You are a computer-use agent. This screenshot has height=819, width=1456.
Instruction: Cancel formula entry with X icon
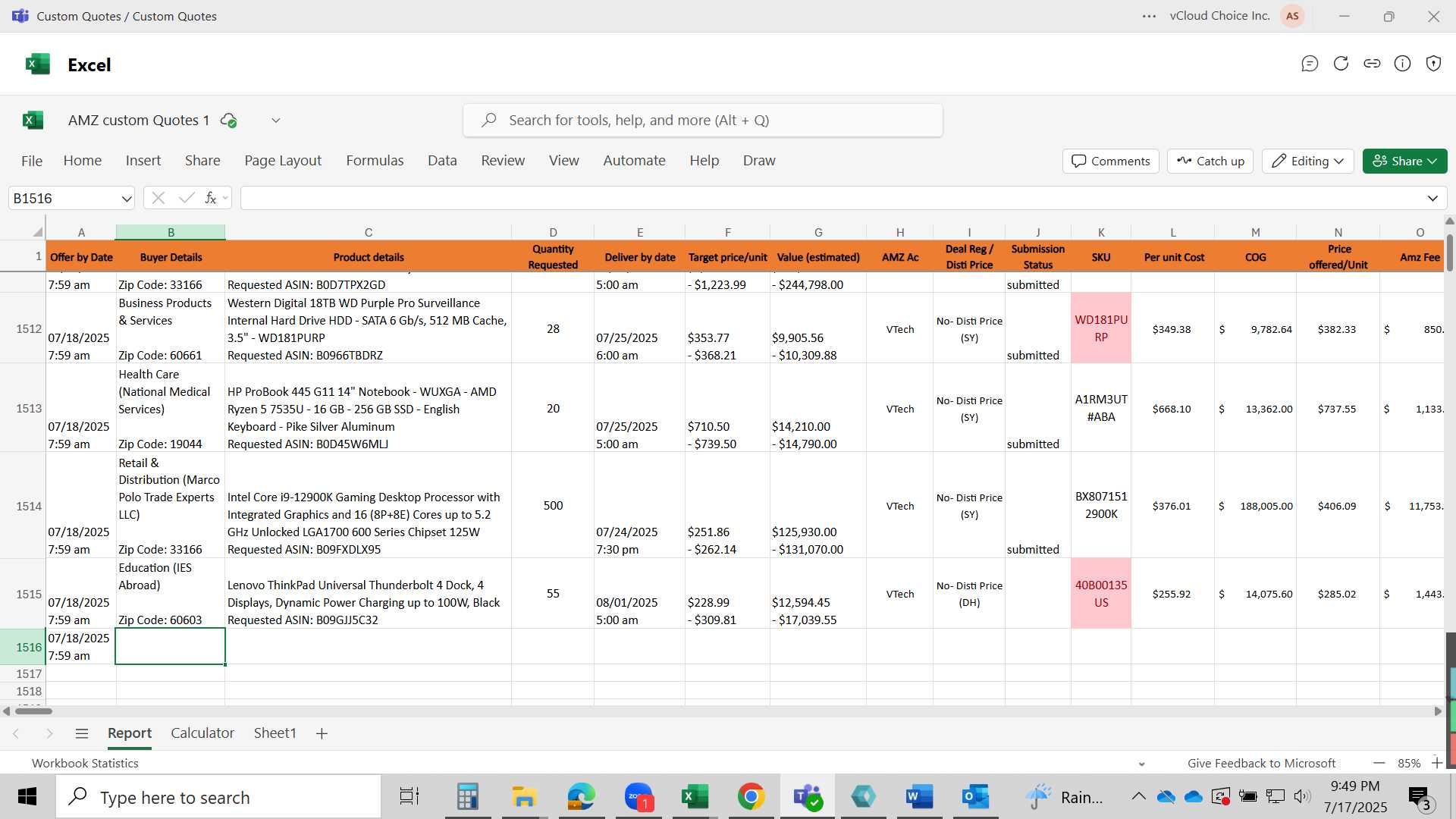[x=158, y=198]
